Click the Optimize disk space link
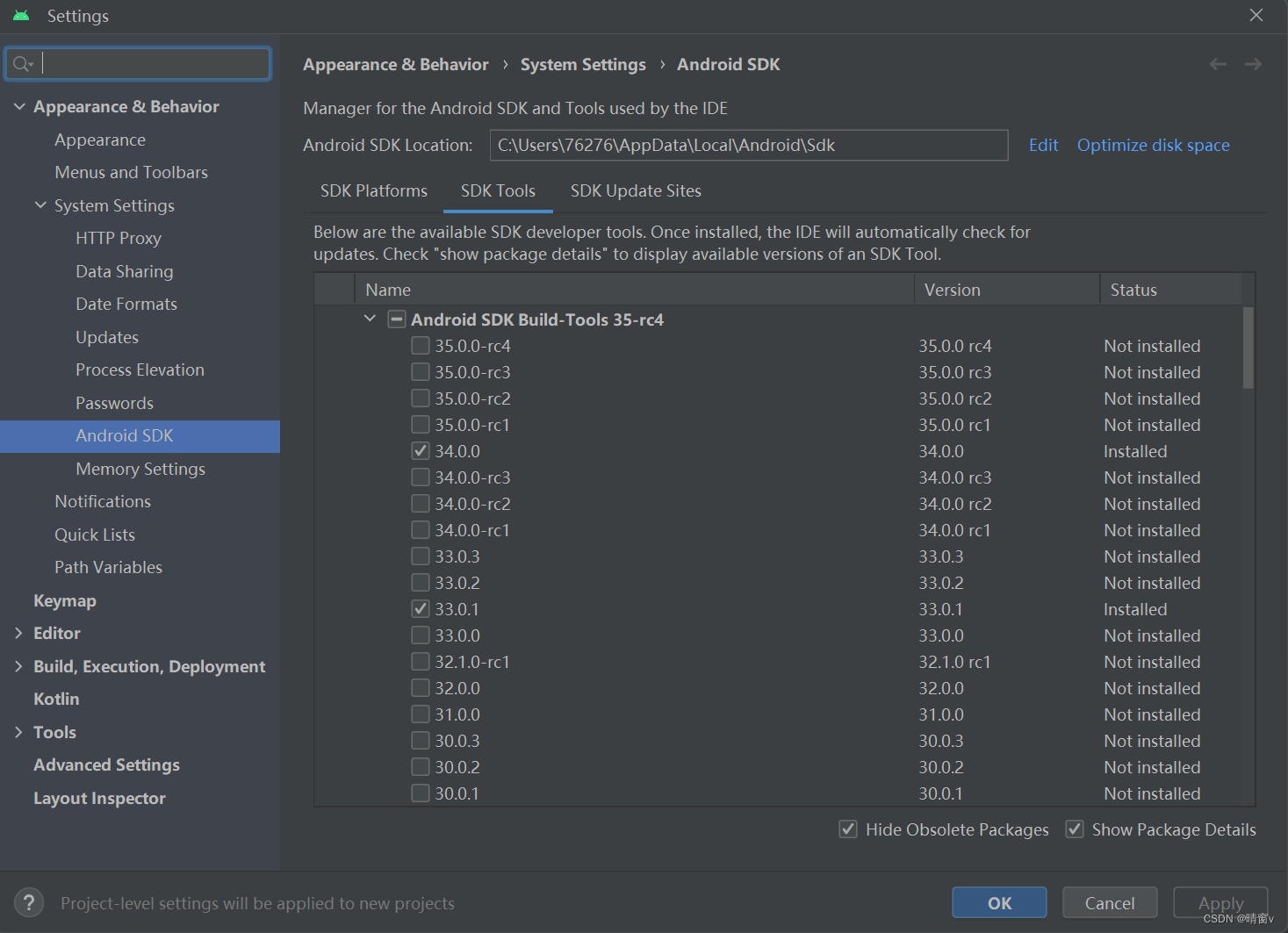This screenshot has width=1288, height=933. 1153,145
